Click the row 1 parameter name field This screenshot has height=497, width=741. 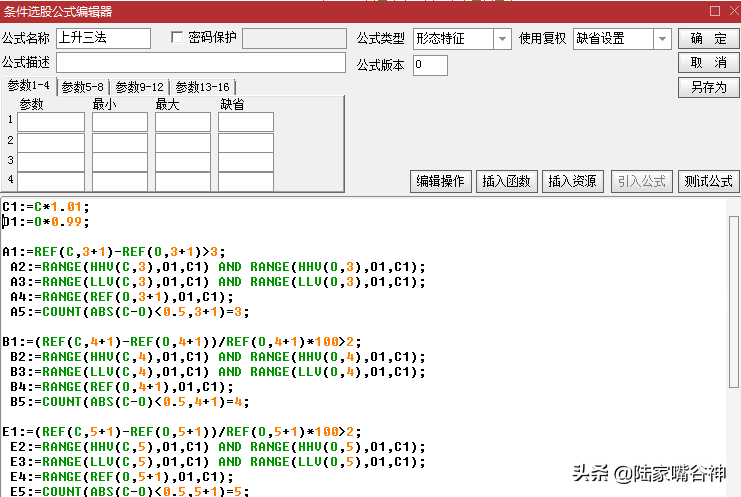point(51,122)
